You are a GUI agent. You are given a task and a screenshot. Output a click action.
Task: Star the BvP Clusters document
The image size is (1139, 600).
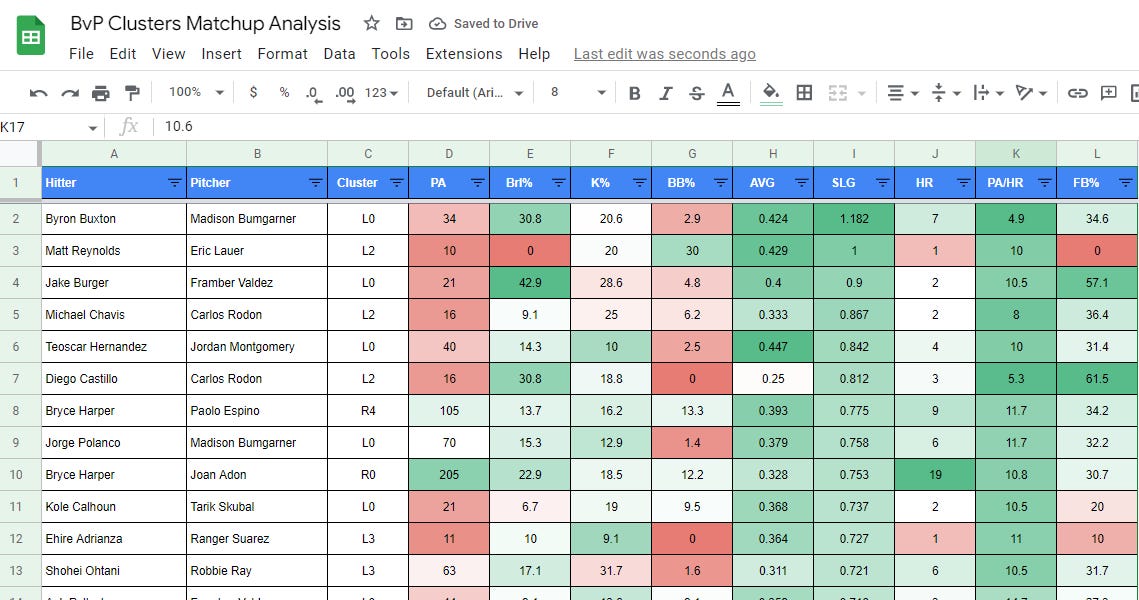pyautogui.click(x=369, y=22)
